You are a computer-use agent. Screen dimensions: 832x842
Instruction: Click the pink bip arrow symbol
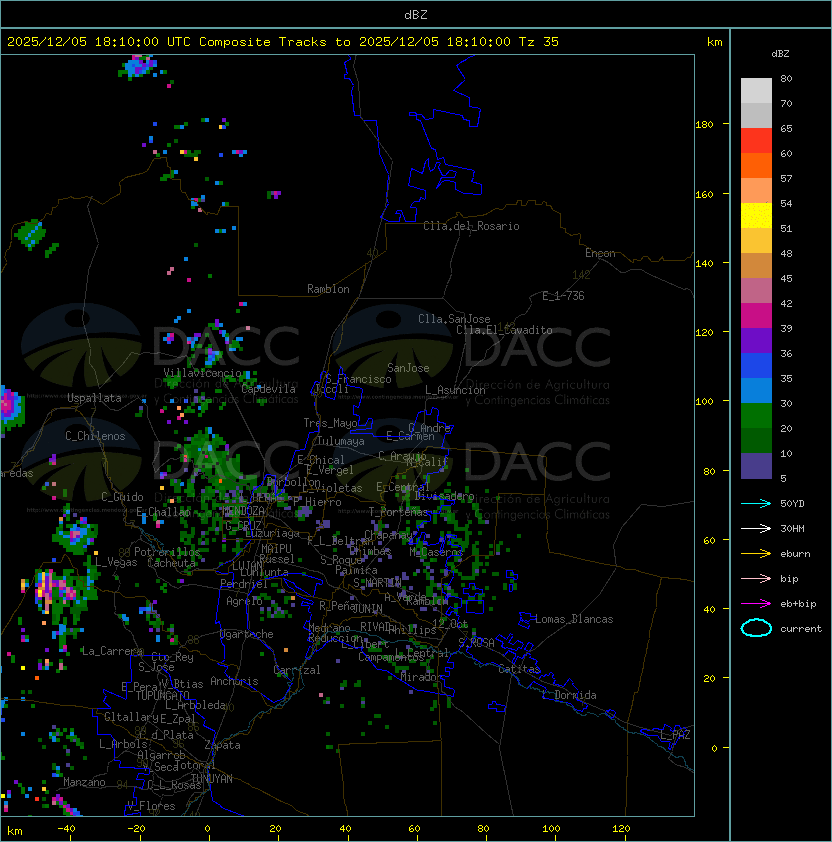pos(756,578)
